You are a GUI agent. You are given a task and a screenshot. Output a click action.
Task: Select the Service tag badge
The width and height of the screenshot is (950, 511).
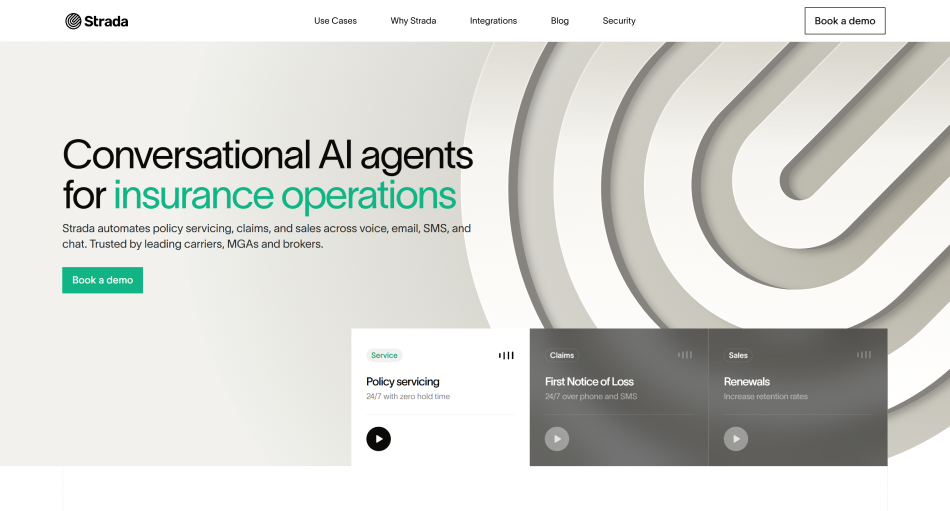click(384, 355)
